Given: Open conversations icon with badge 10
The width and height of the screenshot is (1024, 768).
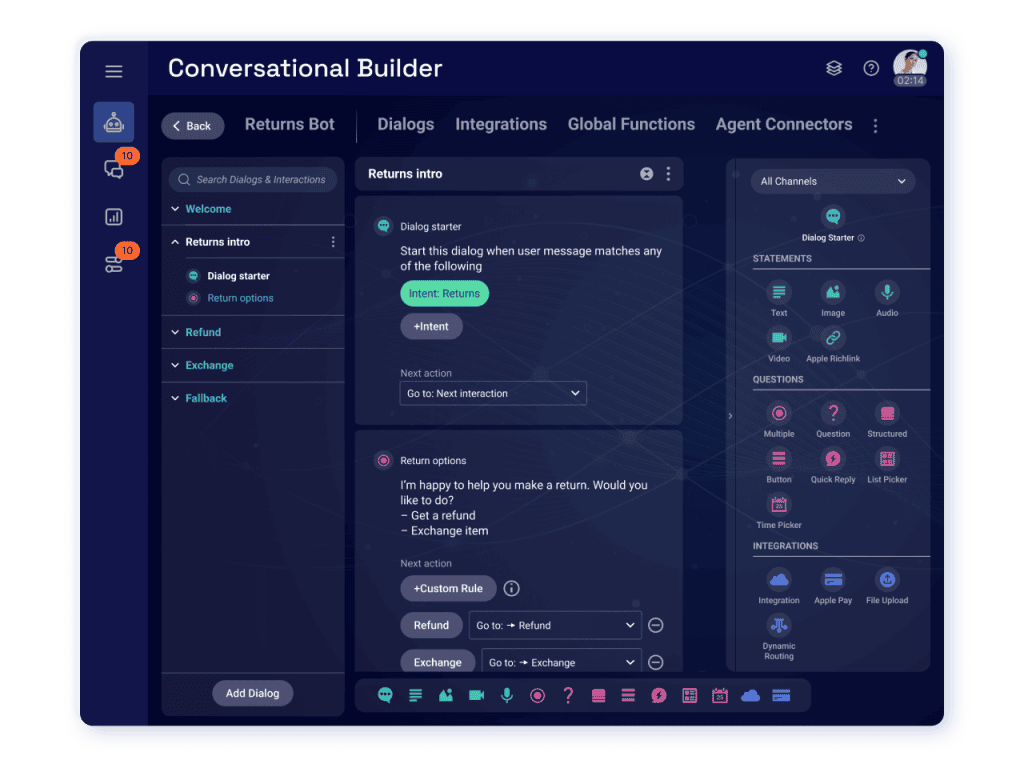Looking at the screenshot, I should tap(114, 169).
